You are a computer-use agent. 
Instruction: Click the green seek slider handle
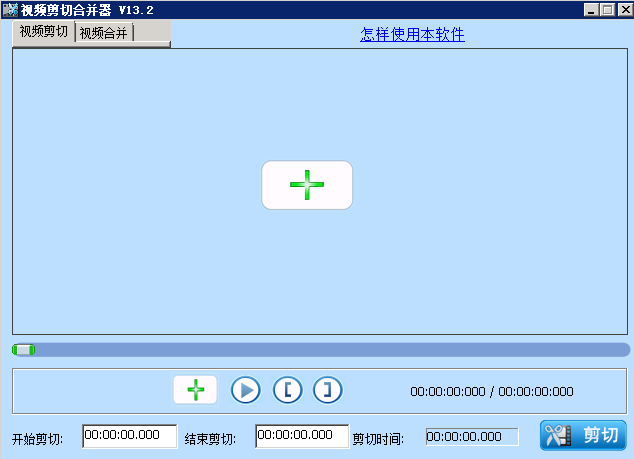pos(23,349)
